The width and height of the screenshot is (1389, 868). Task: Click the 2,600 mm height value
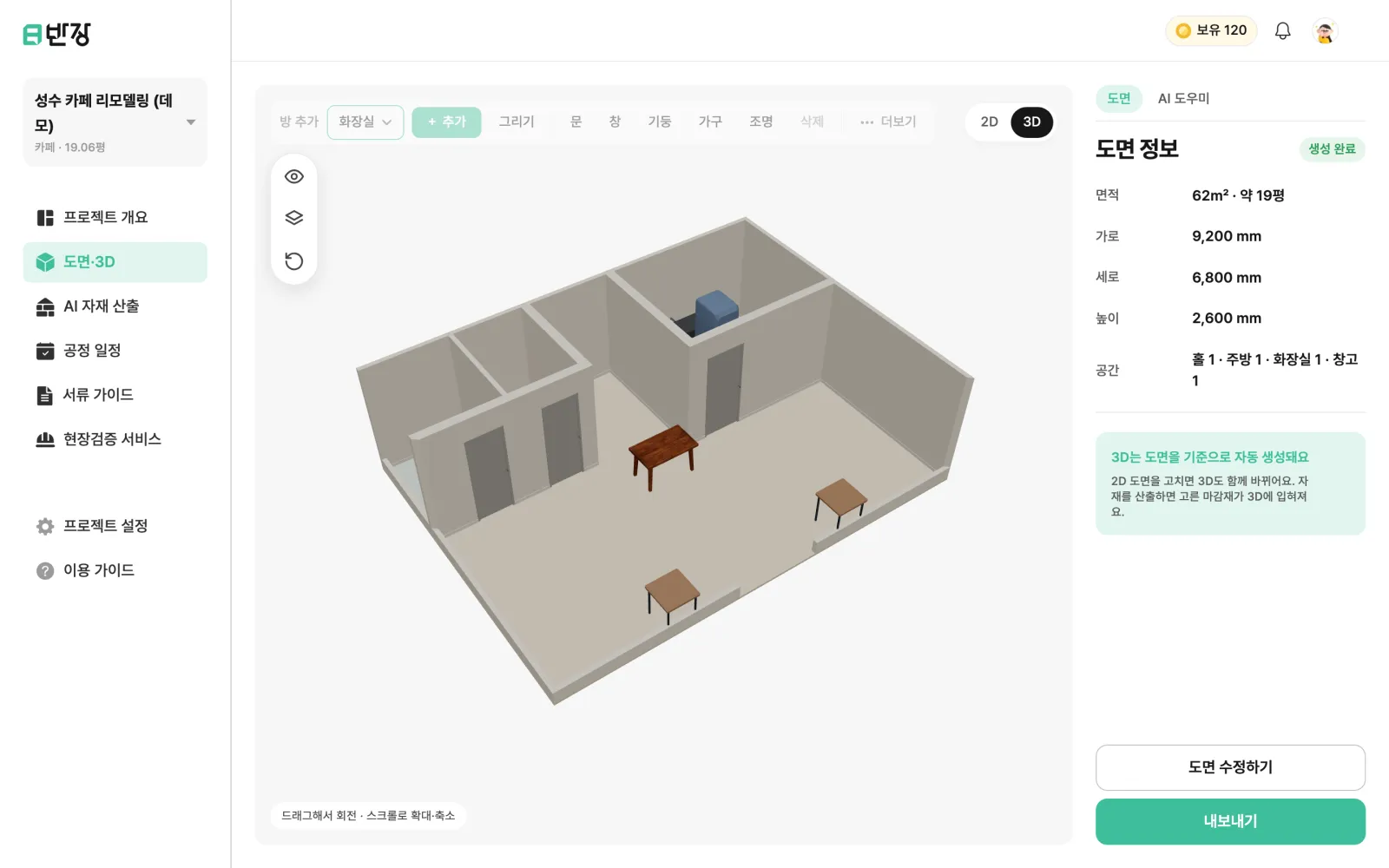(1227, 319)
